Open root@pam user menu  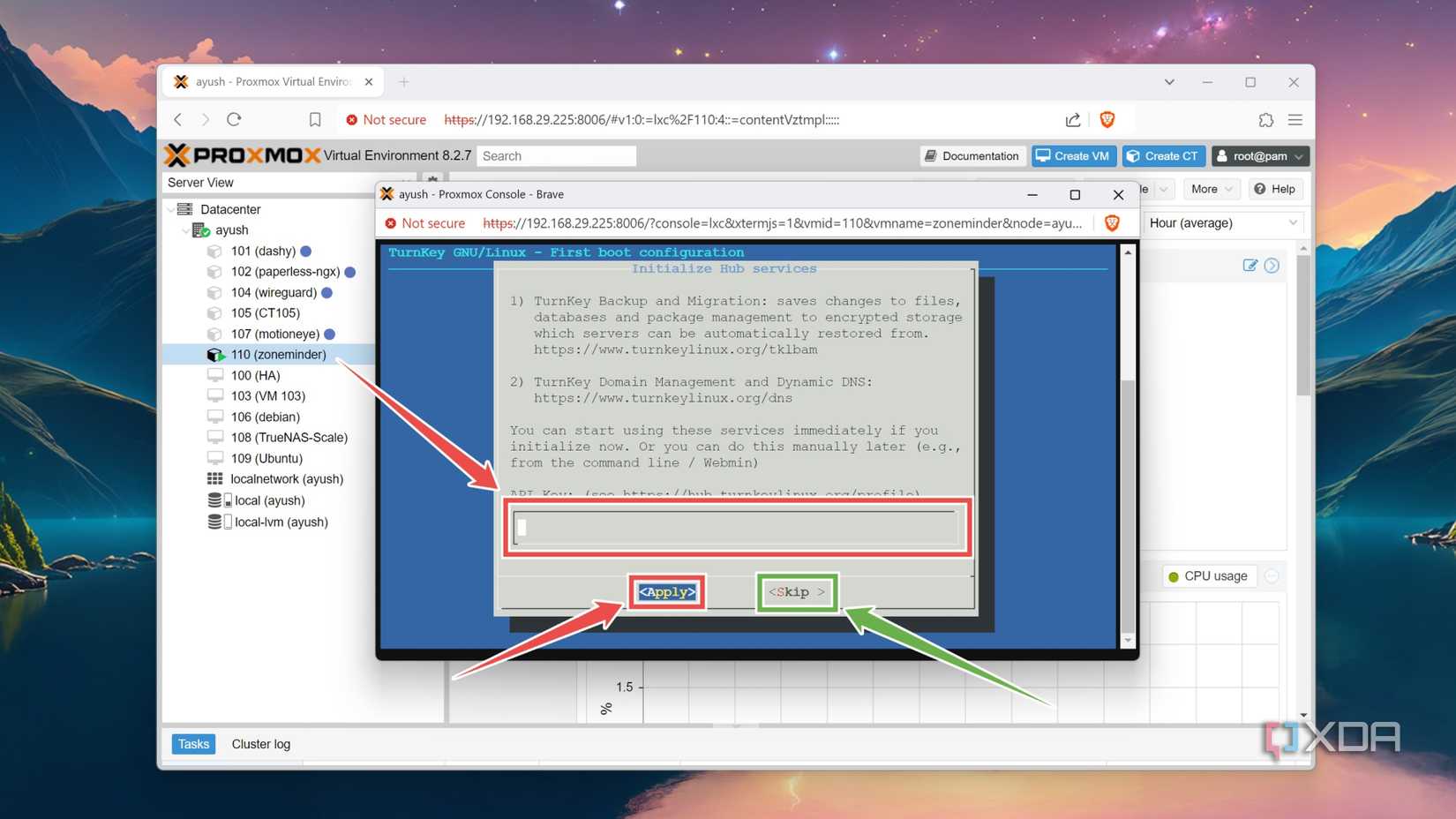1259,156
